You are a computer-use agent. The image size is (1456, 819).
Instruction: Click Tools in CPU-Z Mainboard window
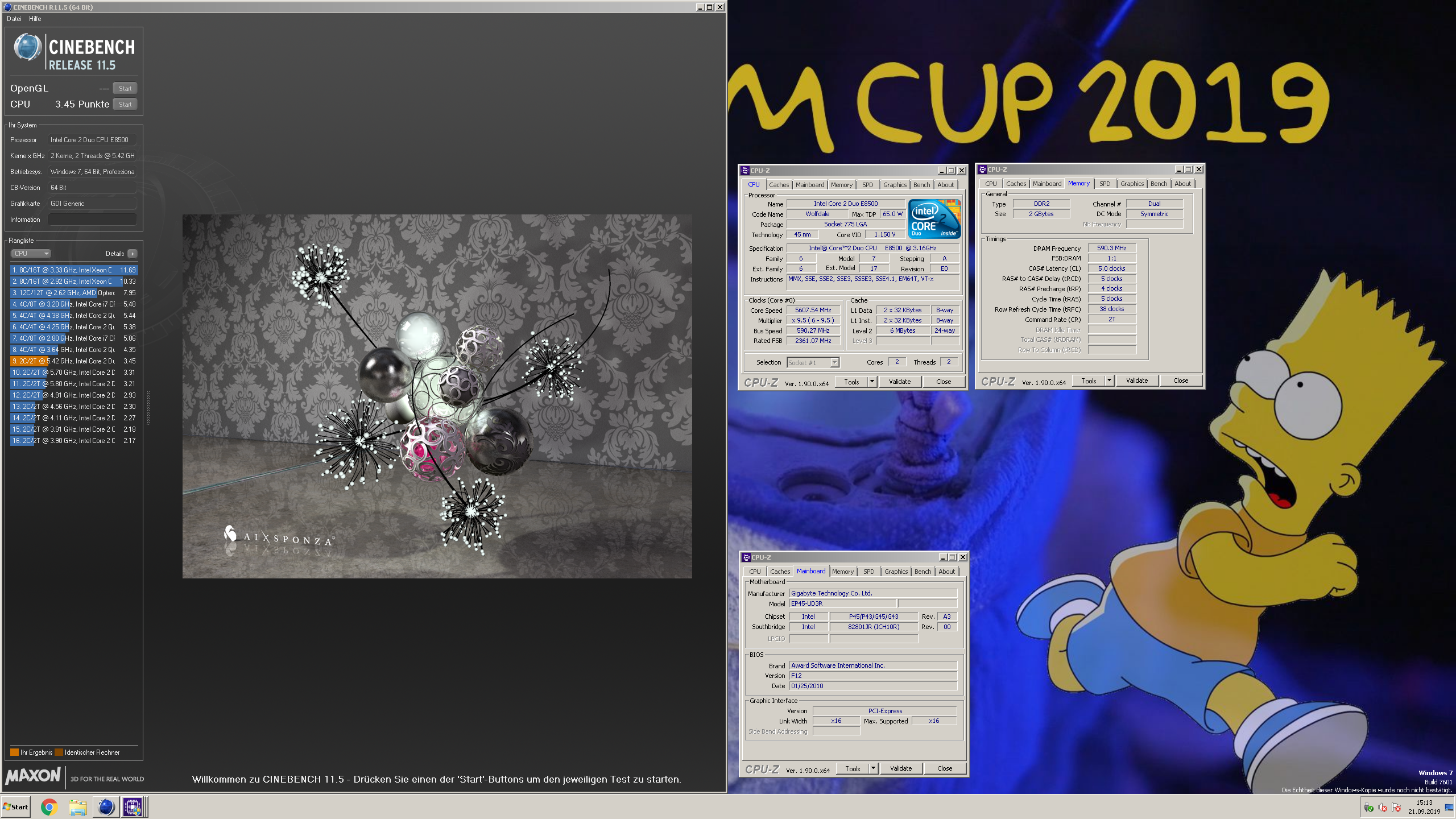(x=853, y=768)
